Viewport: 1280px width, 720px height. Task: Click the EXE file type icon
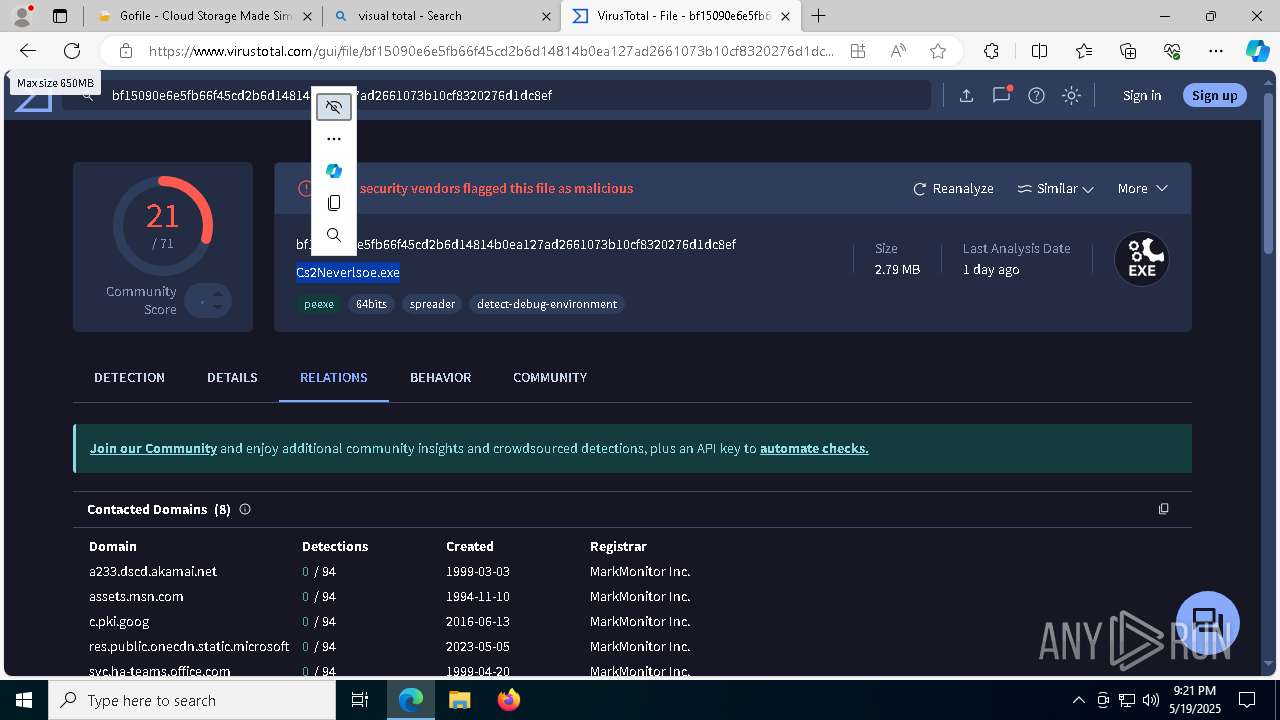pyautogui.click(x=1142, y=259)
